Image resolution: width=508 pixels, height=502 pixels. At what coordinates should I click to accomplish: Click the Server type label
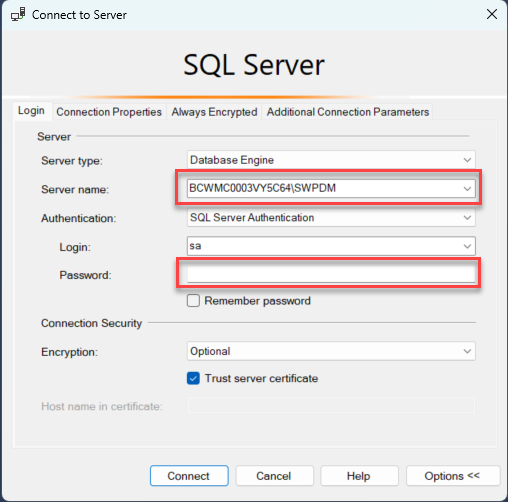pyautogui.click(x=72, y=161)
